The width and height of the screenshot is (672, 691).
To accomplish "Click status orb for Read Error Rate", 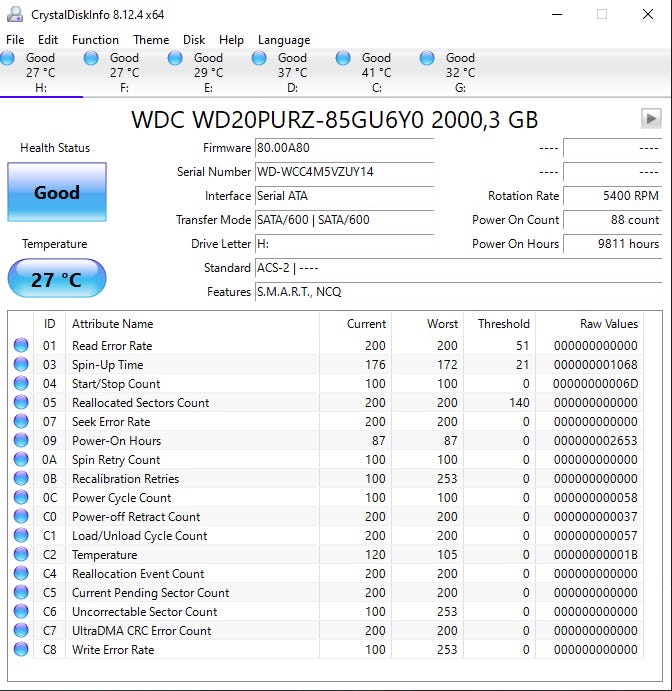I will tap(21, 345).
